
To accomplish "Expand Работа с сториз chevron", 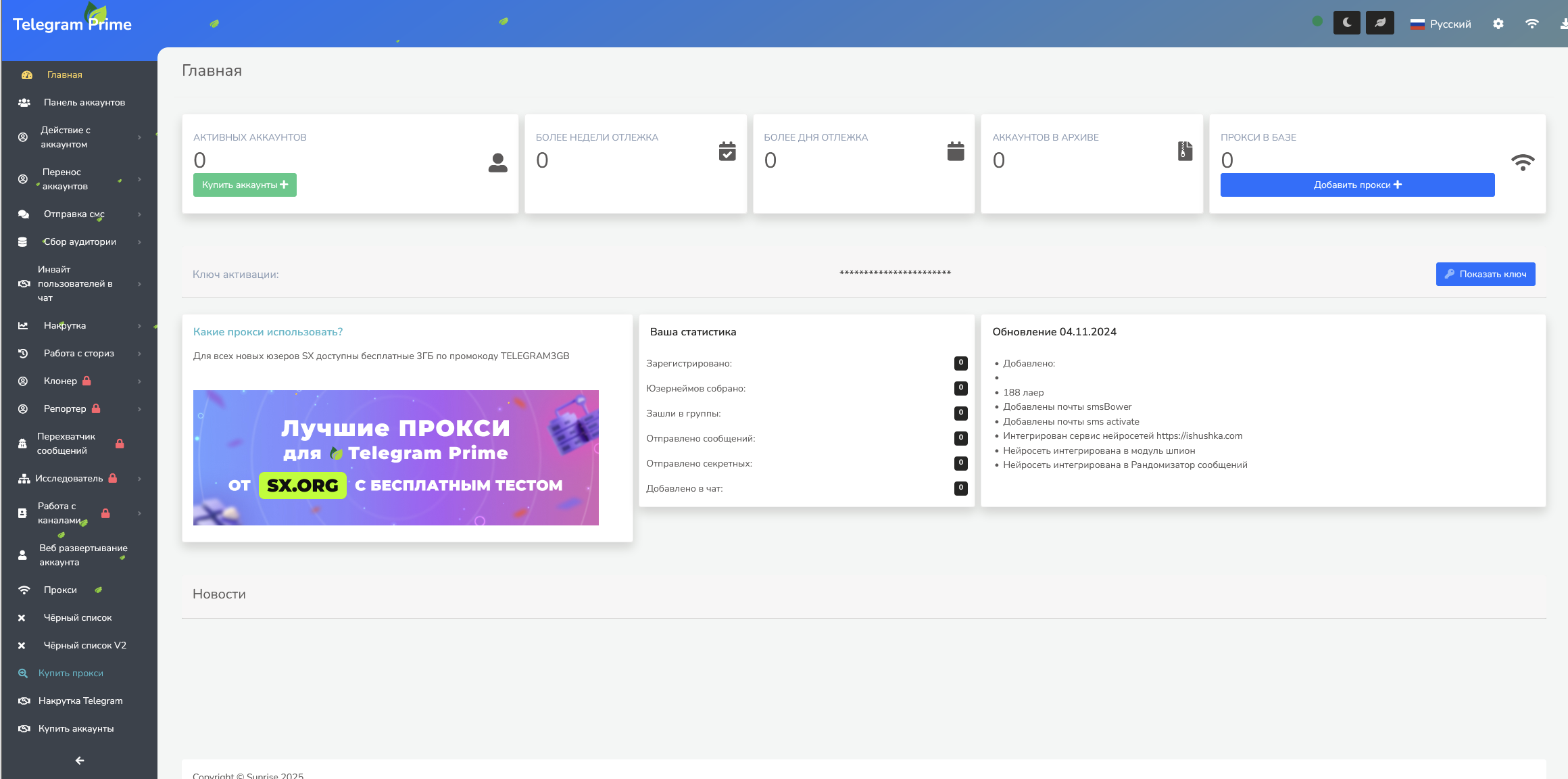I will 139,354.
